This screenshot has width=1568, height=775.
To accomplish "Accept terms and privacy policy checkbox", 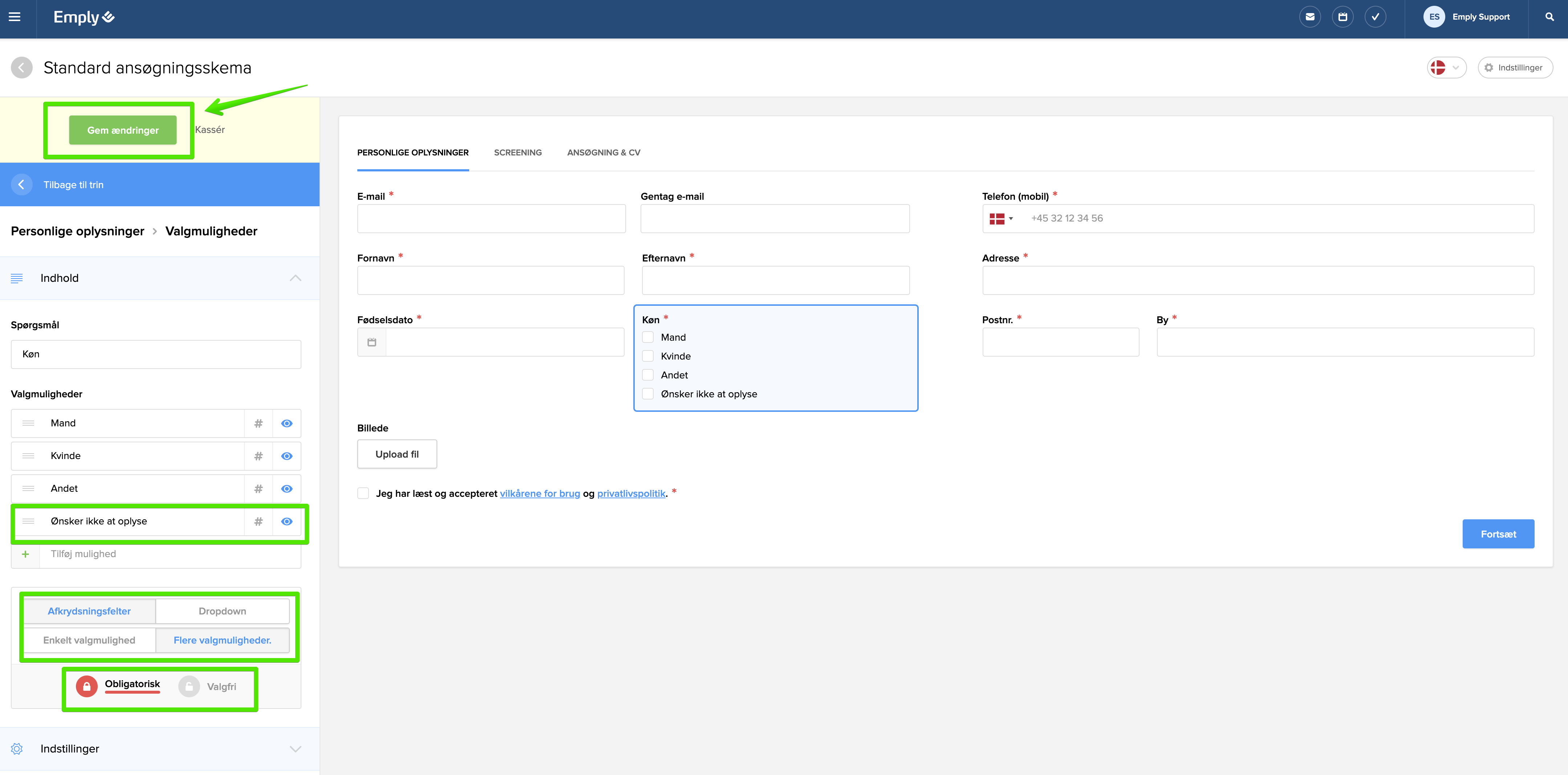I will [363, 493].
